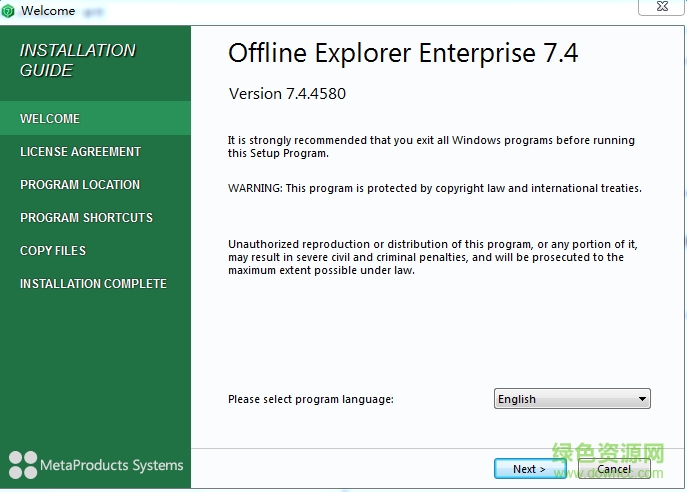The image size is (687, 492).
Task: Click the INSTALLATION GUIDE heading
Action: coord(77,60)
